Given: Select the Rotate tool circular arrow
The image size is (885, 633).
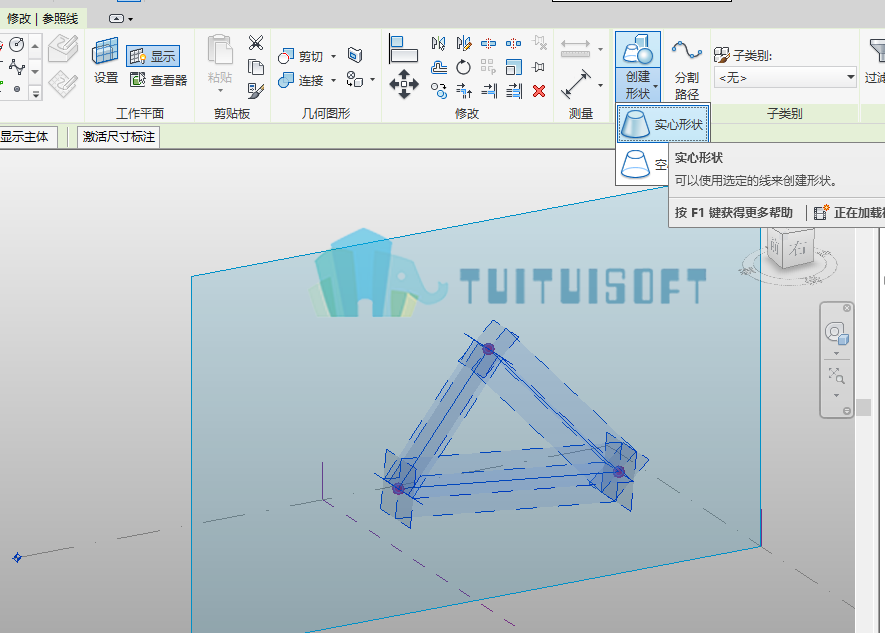Looking at the screenshot, I should (463, 67).
